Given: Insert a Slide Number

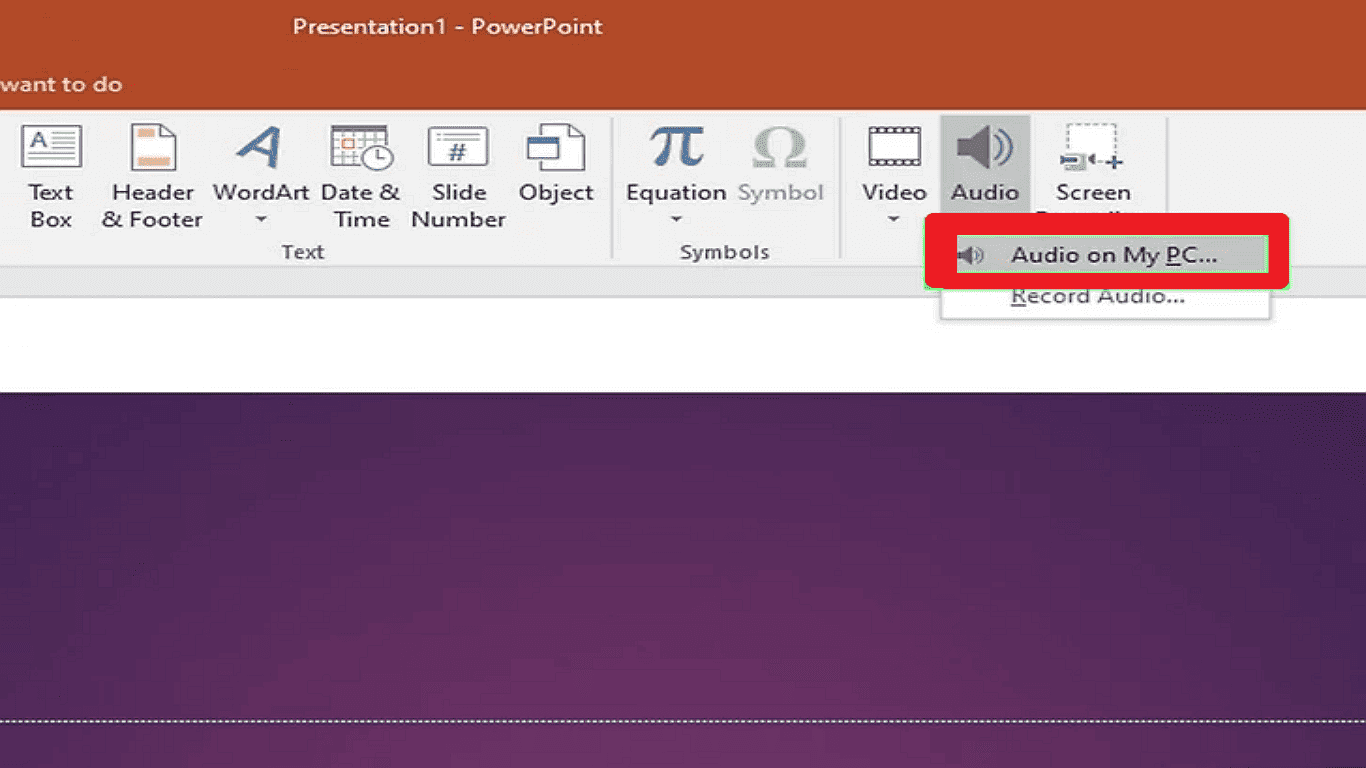Looking at the screenshot, I should coord(458,176).
